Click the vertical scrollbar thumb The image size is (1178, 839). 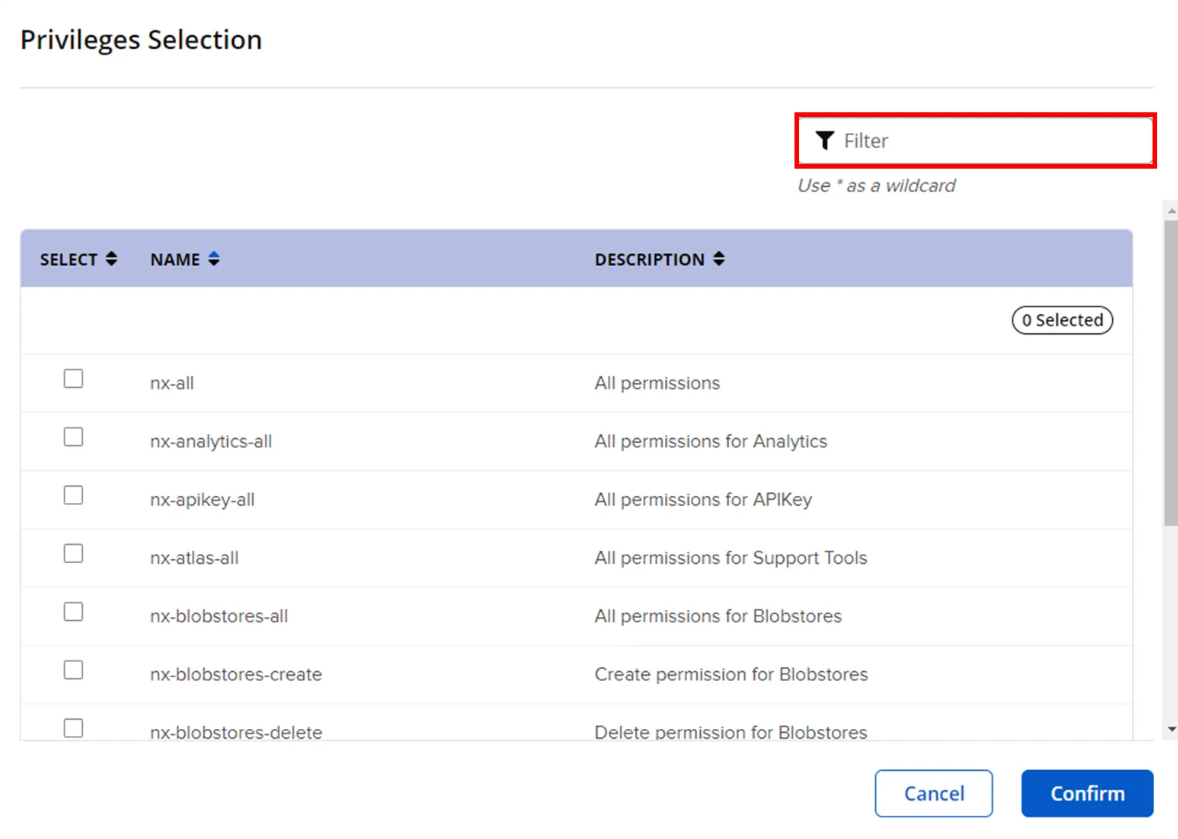(x=1171, y=373)
